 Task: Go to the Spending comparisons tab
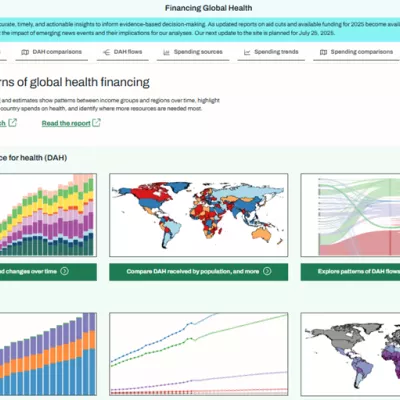click(356, 52)
